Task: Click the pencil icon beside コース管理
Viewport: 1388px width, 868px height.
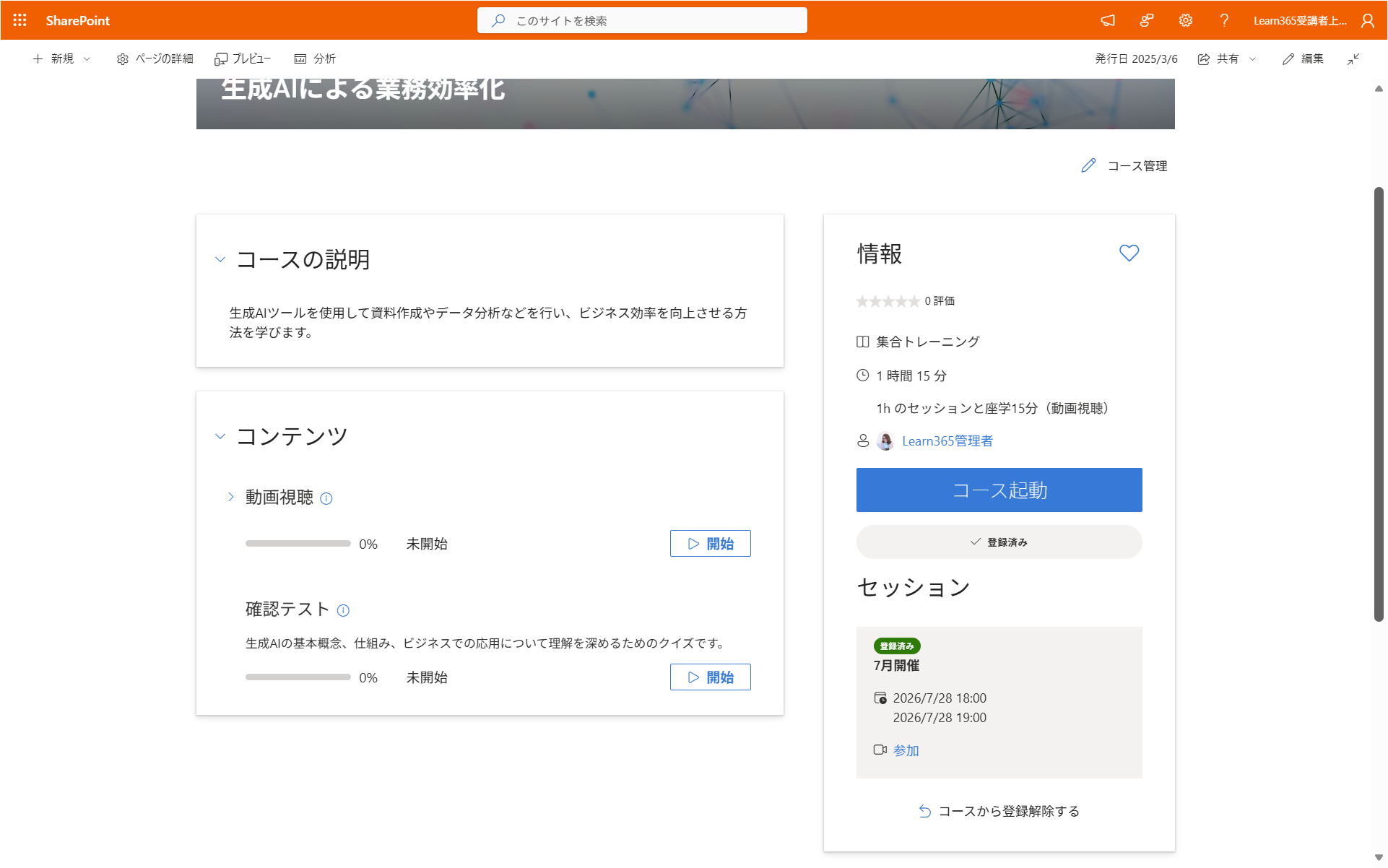Action: click(x=1088, y=165)
